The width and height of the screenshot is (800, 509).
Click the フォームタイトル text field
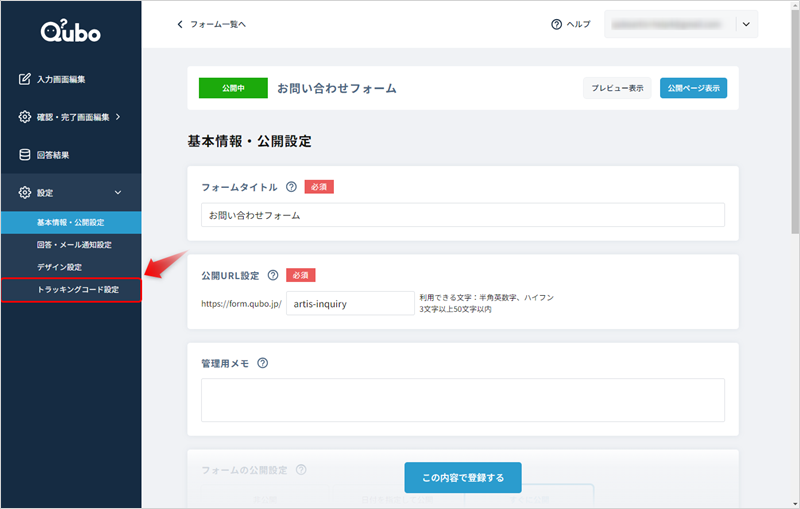pyautogui.click(x=462, y=215)
